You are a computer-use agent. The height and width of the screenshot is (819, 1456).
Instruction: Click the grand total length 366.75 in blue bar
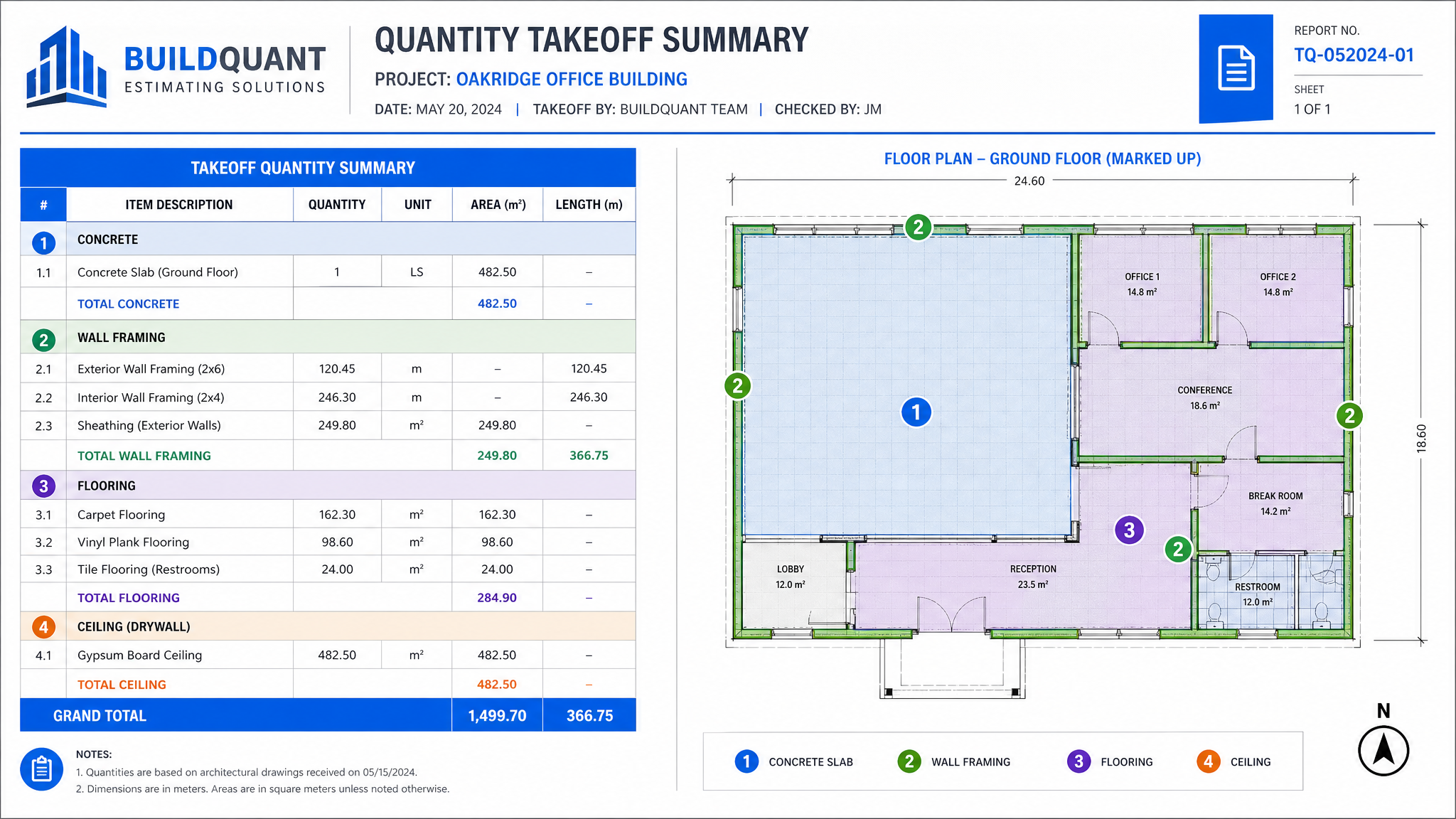click(x=589, y=716)
